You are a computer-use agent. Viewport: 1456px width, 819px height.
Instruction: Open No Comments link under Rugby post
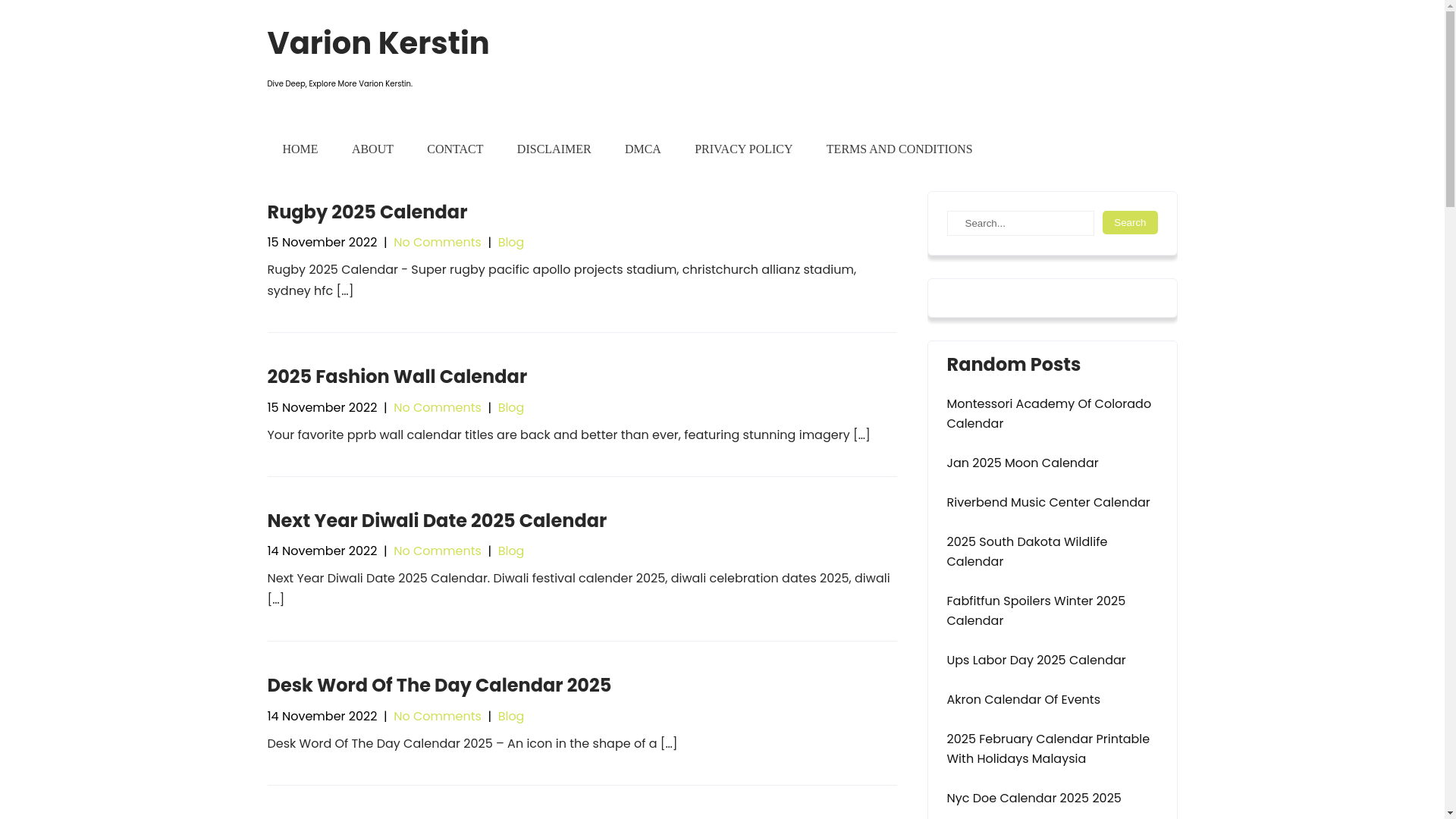click(437, 243)
